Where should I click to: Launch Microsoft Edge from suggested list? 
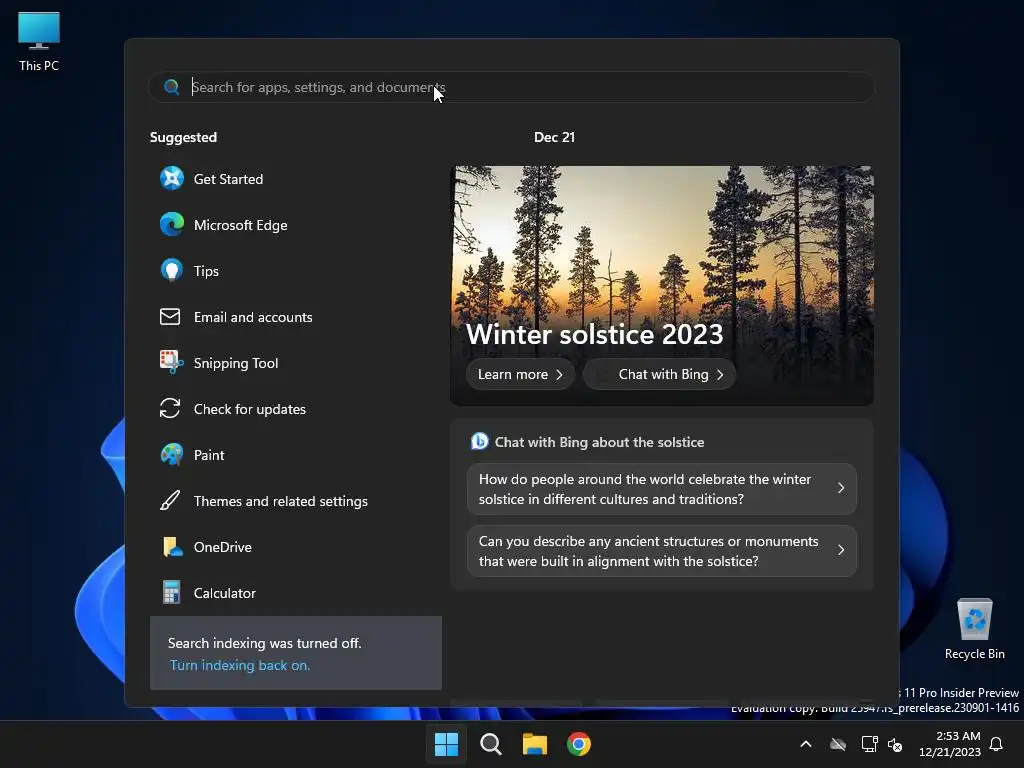coord(223,225)
